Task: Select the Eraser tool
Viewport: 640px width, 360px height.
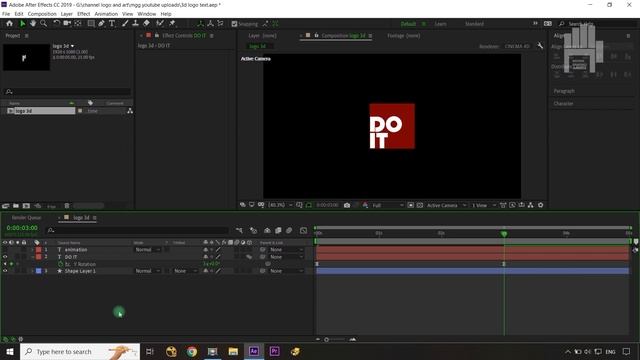Action: tap(146, 24)
